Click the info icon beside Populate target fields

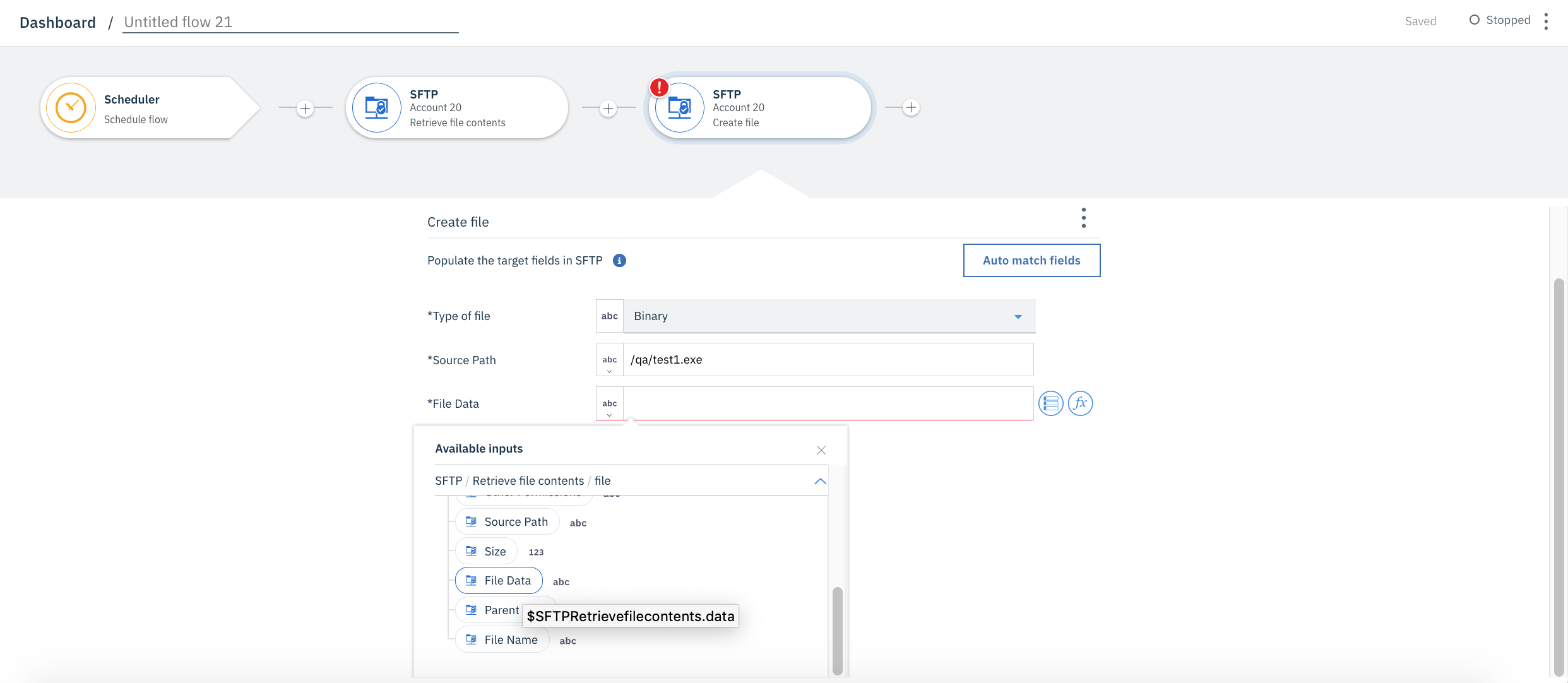click(619, 261)
